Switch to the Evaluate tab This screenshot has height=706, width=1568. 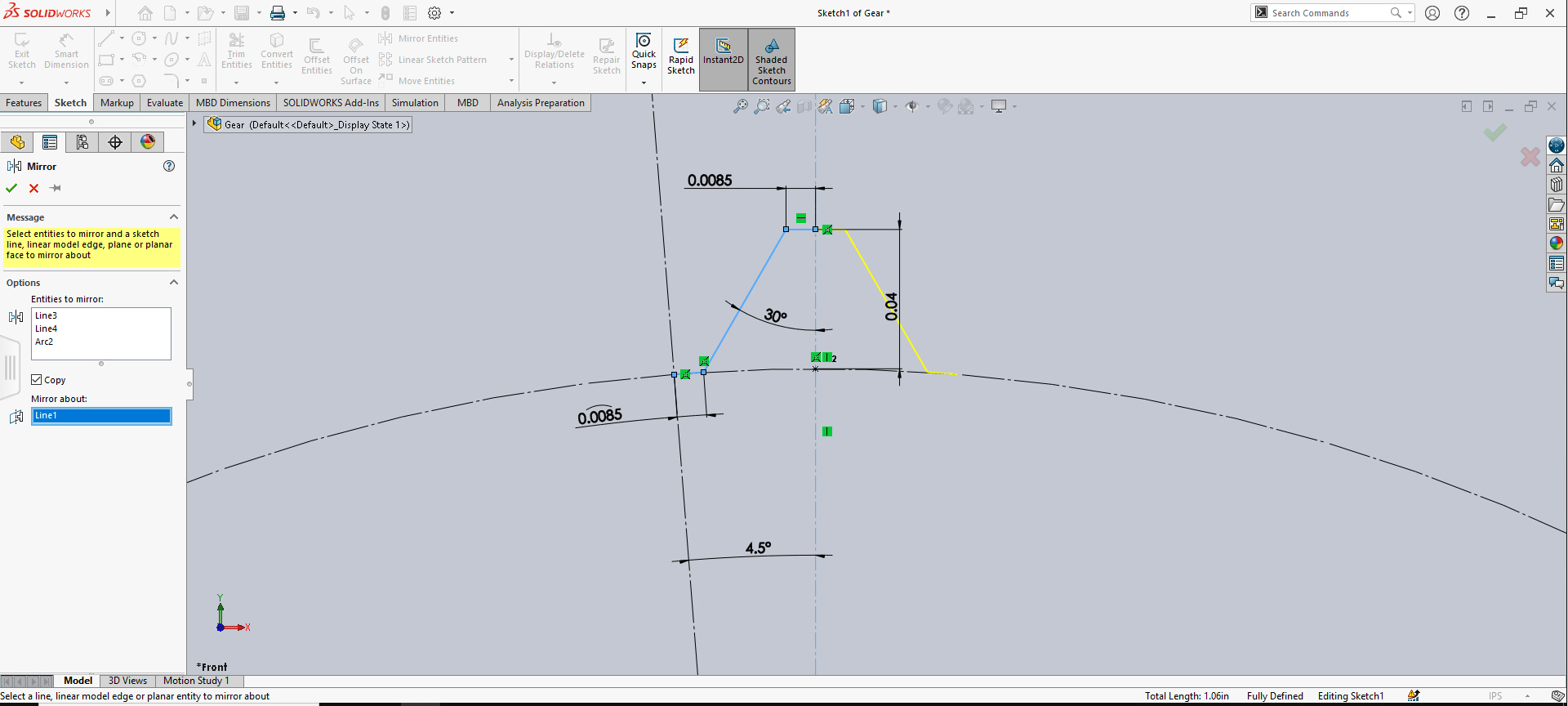tap(164, 103)
